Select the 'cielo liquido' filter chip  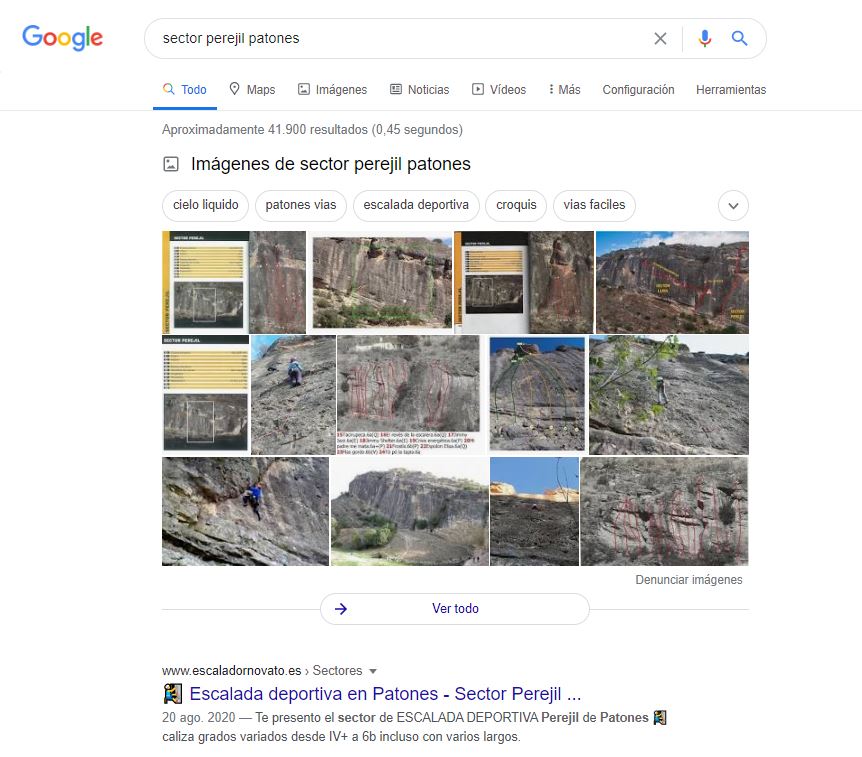pyautogui.click(x=206, y=205)
